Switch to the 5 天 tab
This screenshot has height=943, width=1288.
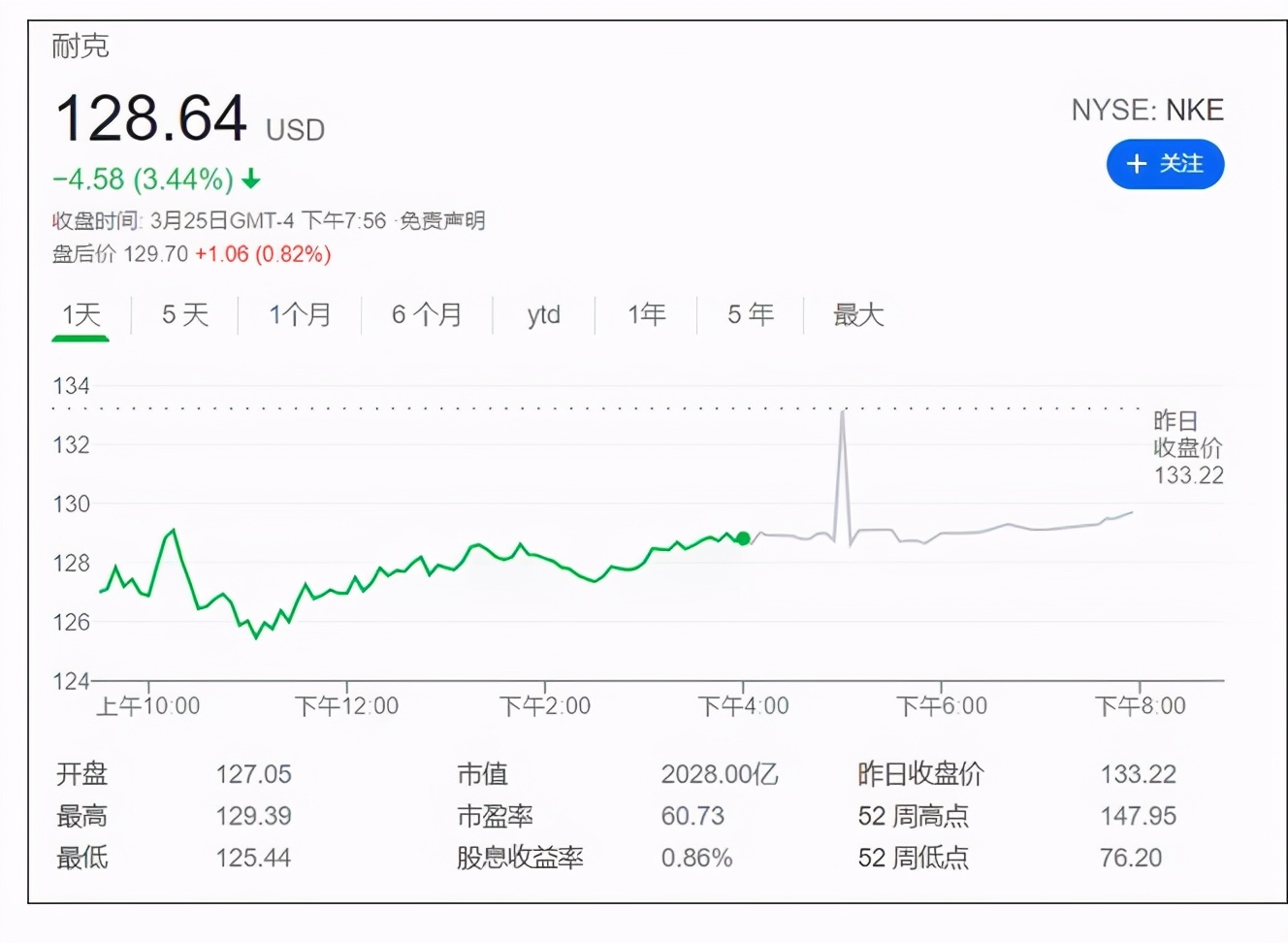click(x=181, y=314)
